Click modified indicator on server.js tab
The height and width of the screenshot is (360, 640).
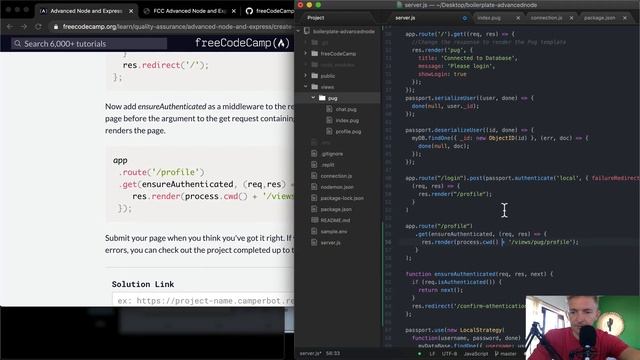click(464, 18)
